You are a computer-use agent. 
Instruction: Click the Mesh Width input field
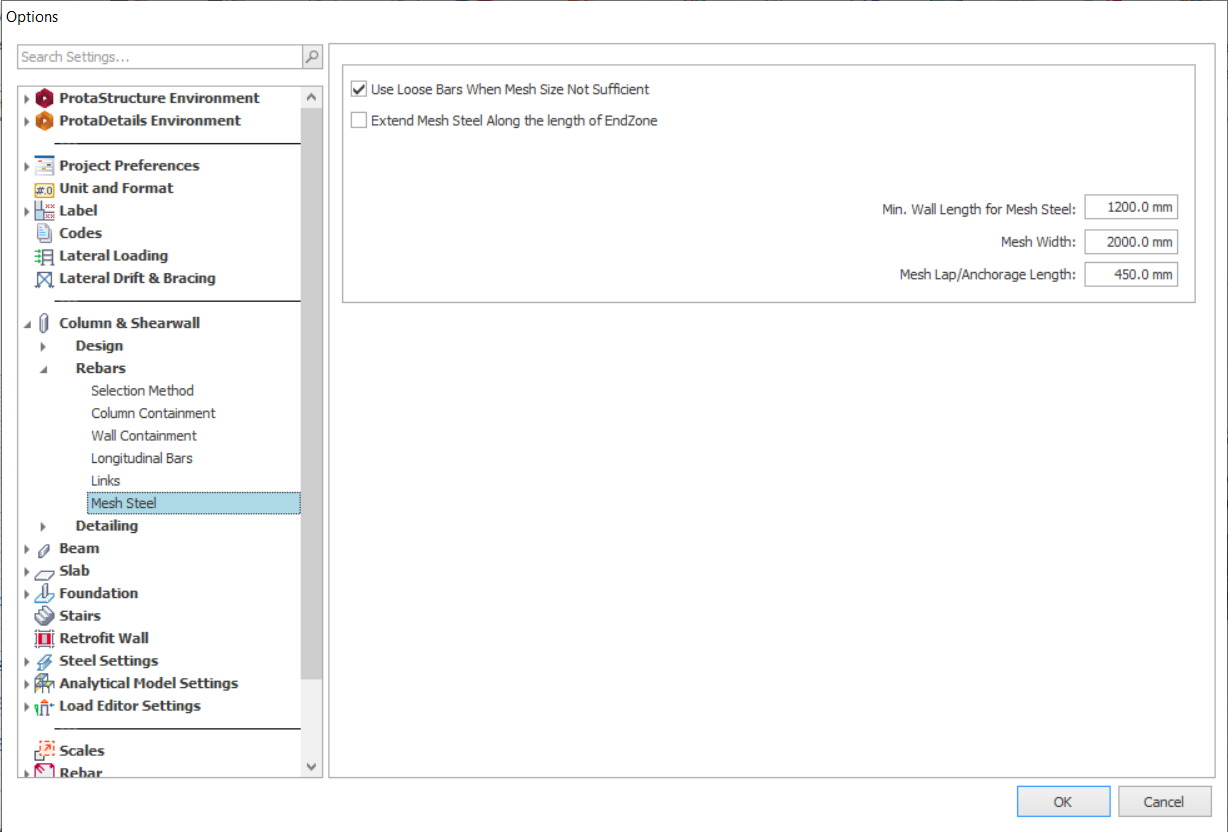click(1130, 242)
